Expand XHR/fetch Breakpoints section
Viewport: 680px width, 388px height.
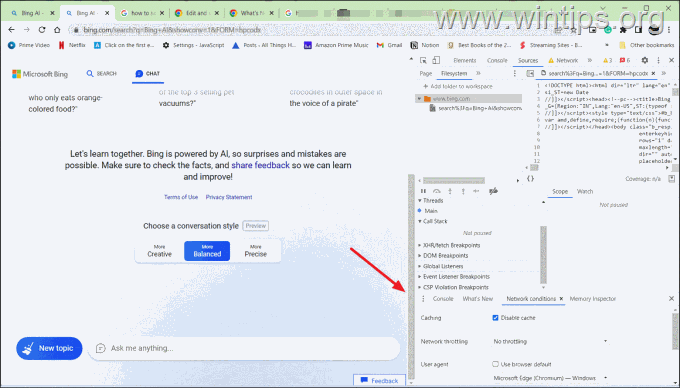[x=451, y=245]
